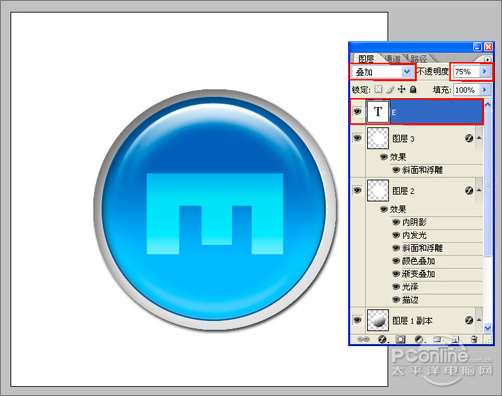Click the 渐变叠加 effect label
Image resolution: width=502 pixels, height=396 pixels.
pyautogui.click(x=418, y=274)
